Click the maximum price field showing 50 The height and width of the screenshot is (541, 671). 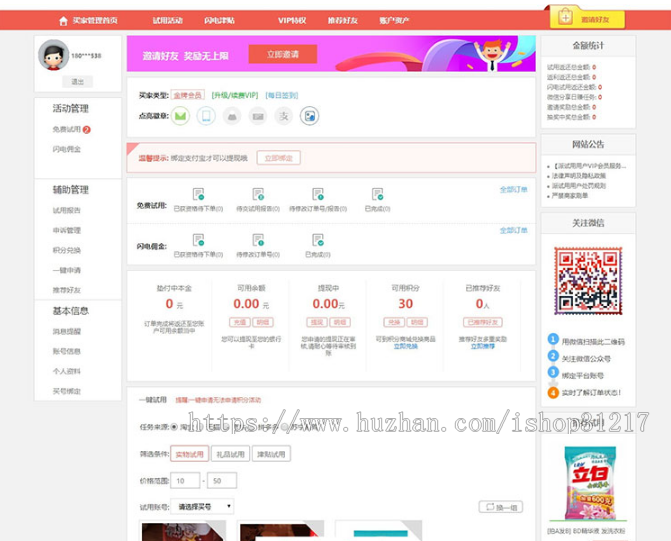pyautogui.click(x=222, y=481)
